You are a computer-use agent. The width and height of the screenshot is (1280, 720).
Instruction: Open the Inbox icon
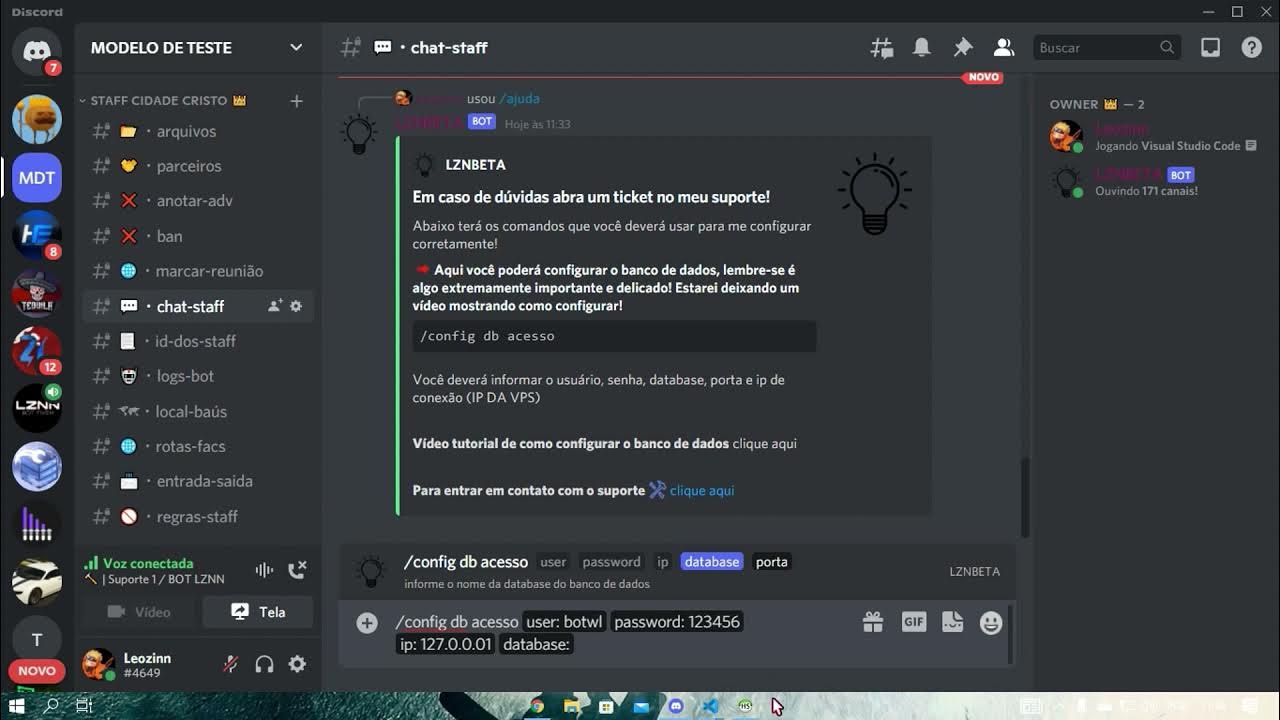click(x=1210, y=48)
